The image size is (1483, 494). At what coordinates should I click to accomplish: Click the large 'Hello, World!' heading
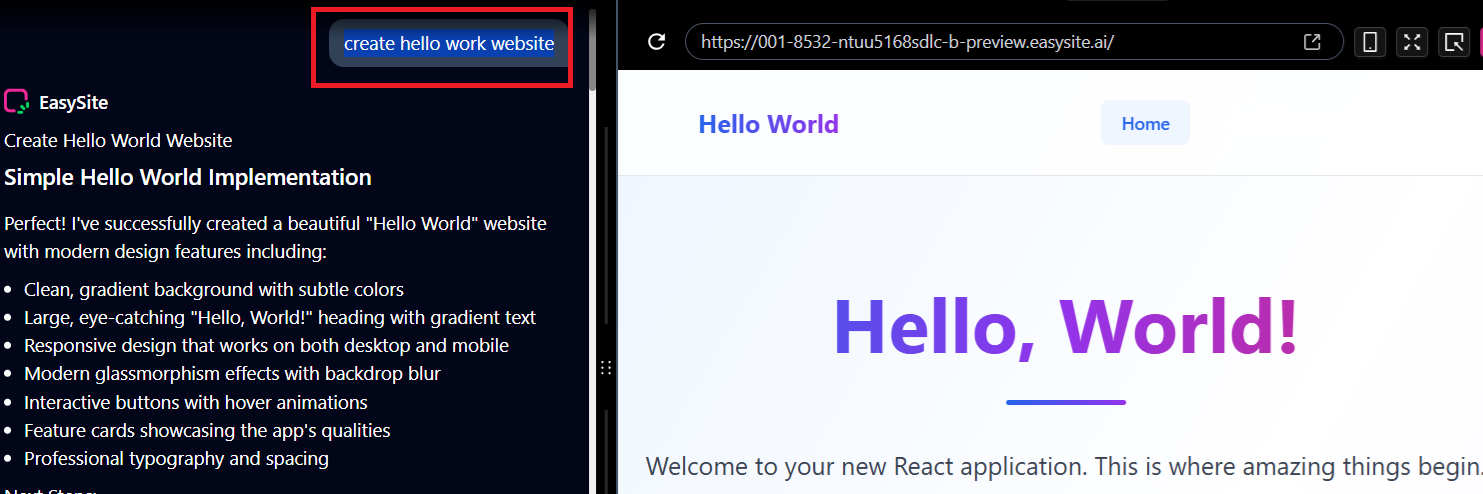click(1065, 325)
